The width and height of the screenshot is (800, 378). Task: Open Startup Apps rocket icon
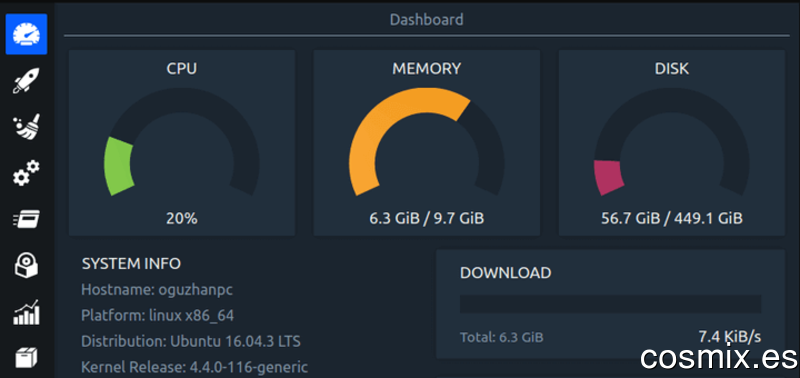[26, 81]
